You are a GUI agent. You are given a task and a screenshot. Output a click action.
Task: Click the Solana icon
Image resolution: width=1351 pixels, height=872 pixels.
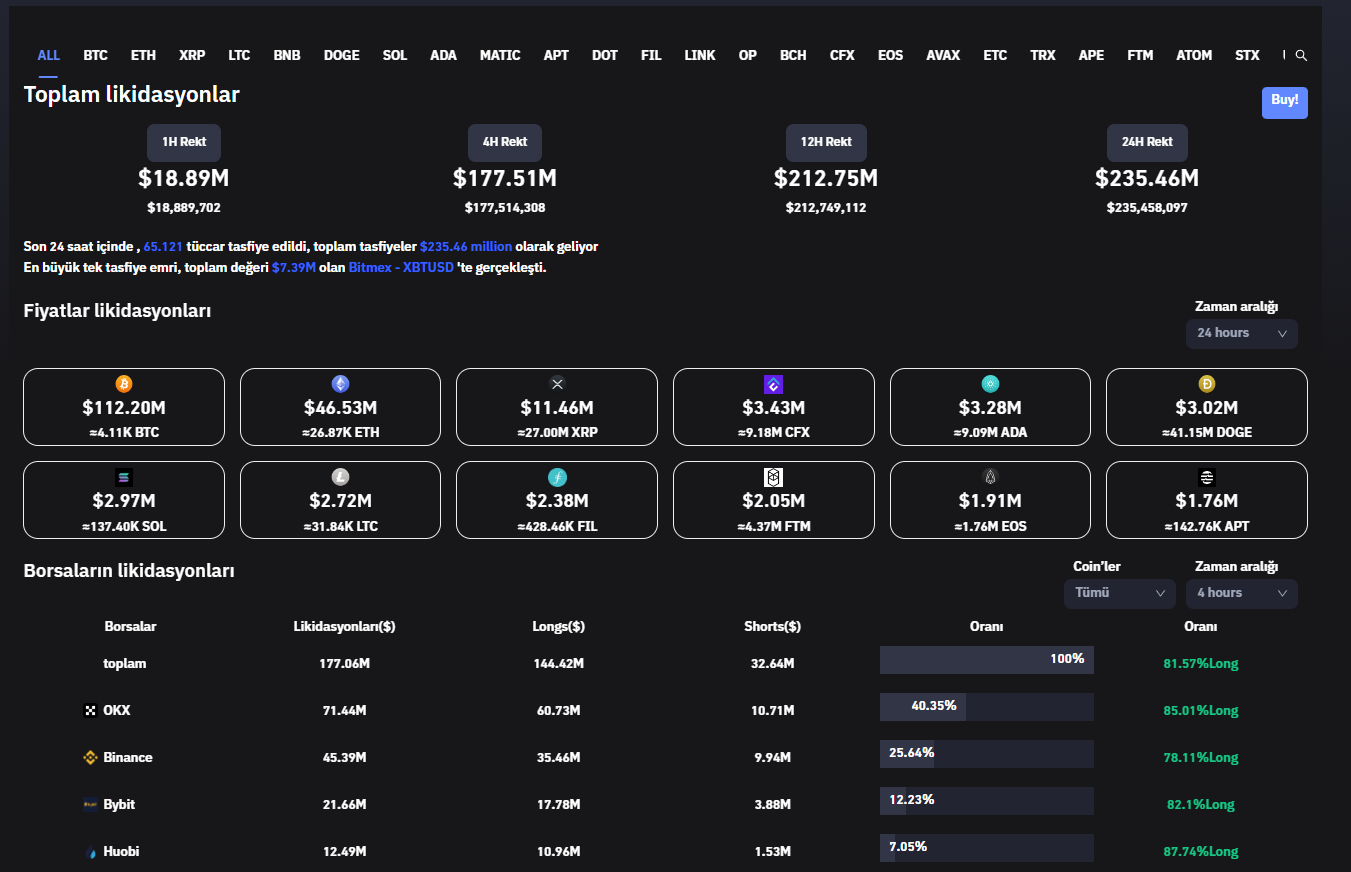124,477
